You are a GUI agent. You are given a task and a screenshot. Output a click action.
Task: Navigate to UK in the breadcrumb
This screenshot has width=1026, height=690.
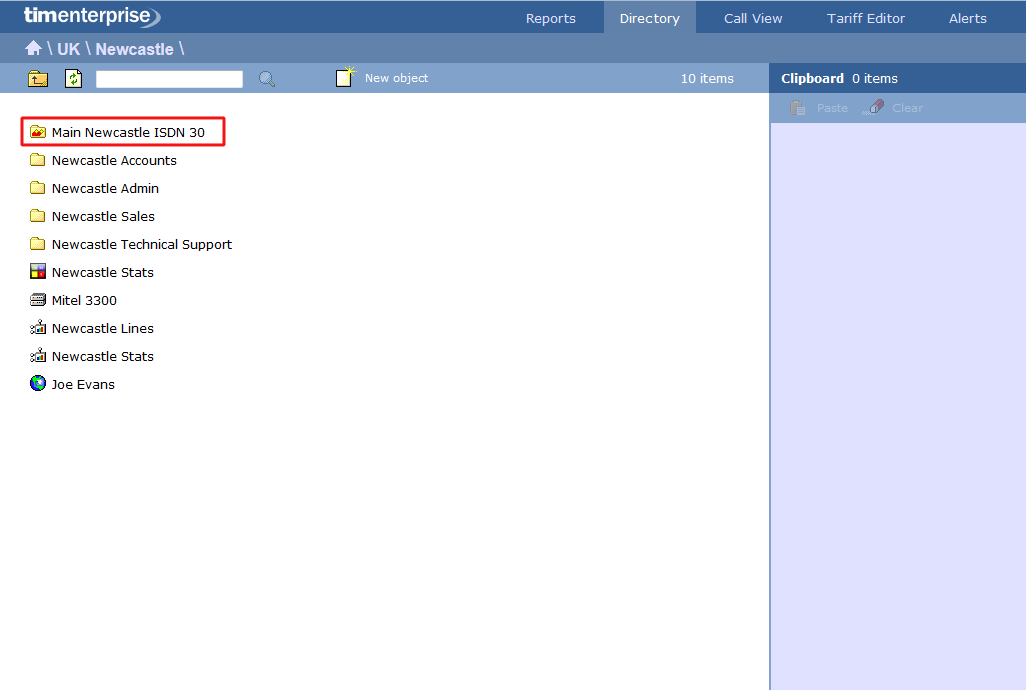tap(68, 49)
